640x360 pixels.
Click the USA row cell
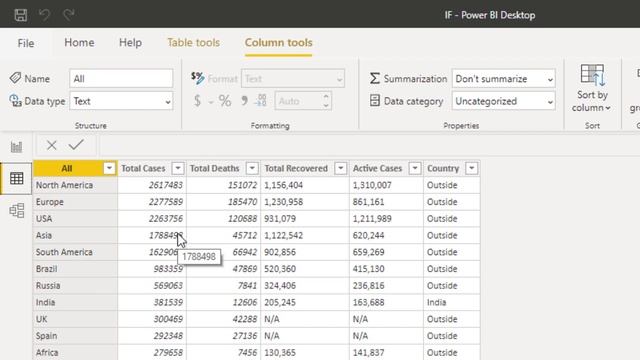click(75, 218)
